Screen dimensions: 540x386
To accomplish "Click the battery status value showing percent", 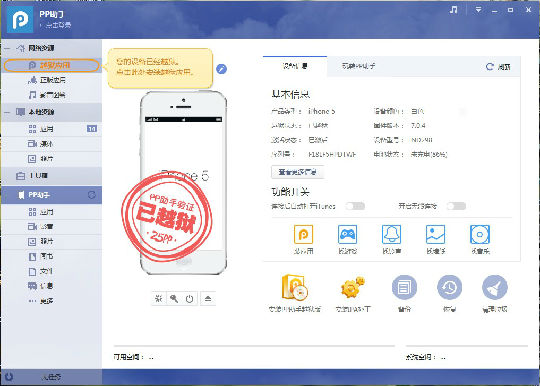I will point(429,155).
